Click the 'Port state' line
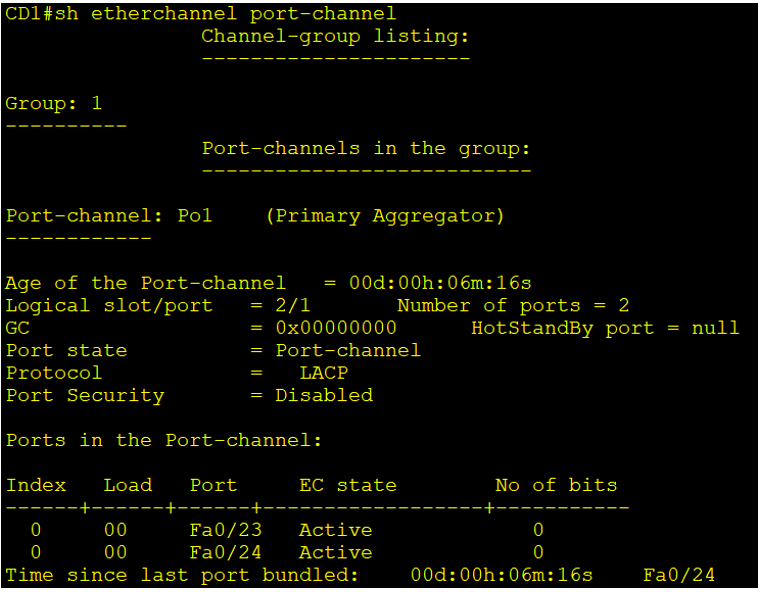Screen dimensions: 762x592 coord(66,350)
